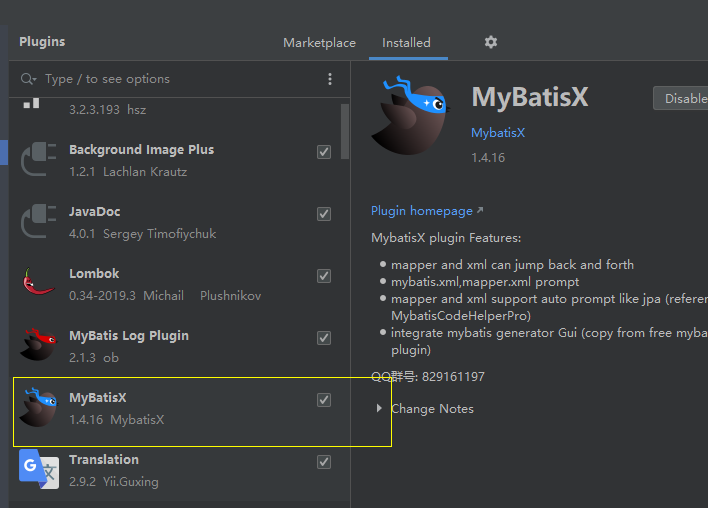Switch to the Marketplace tab
Screen dimensions: 708x508
click(x=319, y=43)
